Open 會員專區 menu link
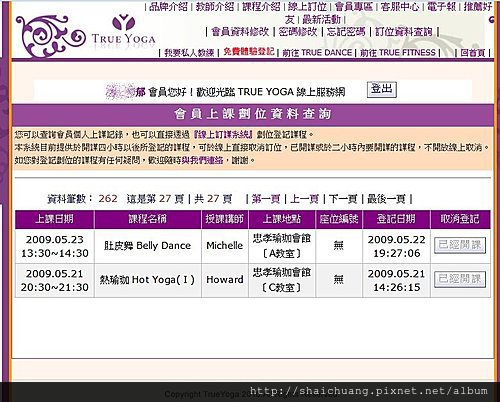 tap(354, 7)
